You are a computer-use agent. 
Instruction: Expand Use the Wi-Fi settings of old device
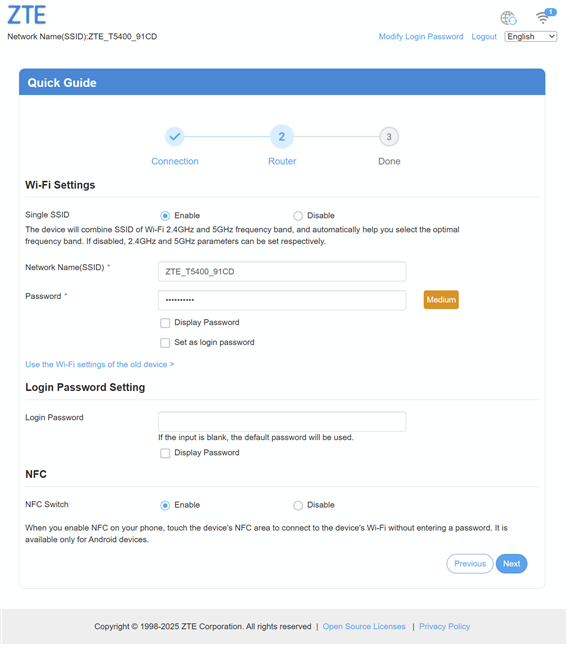tap(100, 364)
